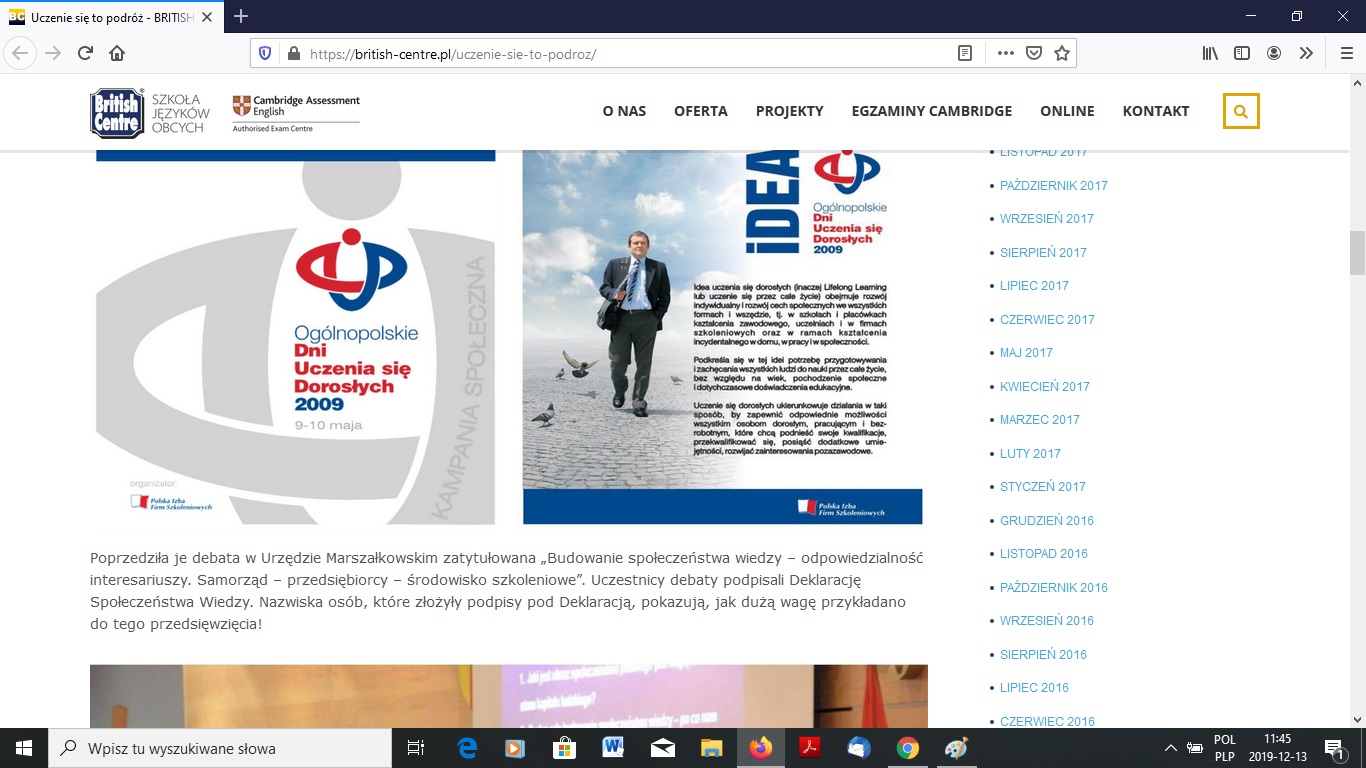The image size is (1366, 768).
Task: Switch to Firefox on the taskbar
Action: (x=761, y=748)
